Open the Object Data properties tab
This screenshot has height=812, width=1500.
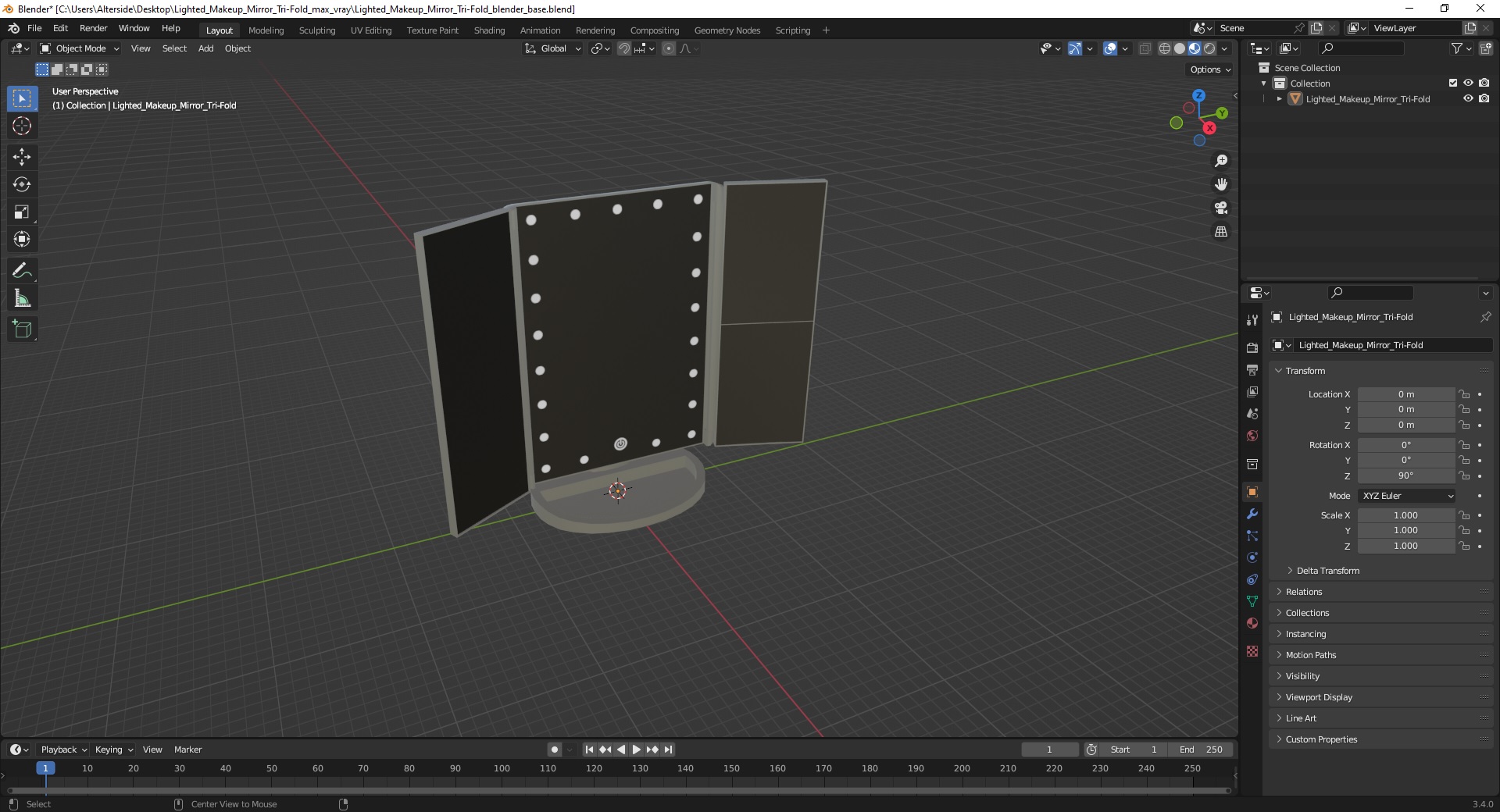tap(1252, 601)
